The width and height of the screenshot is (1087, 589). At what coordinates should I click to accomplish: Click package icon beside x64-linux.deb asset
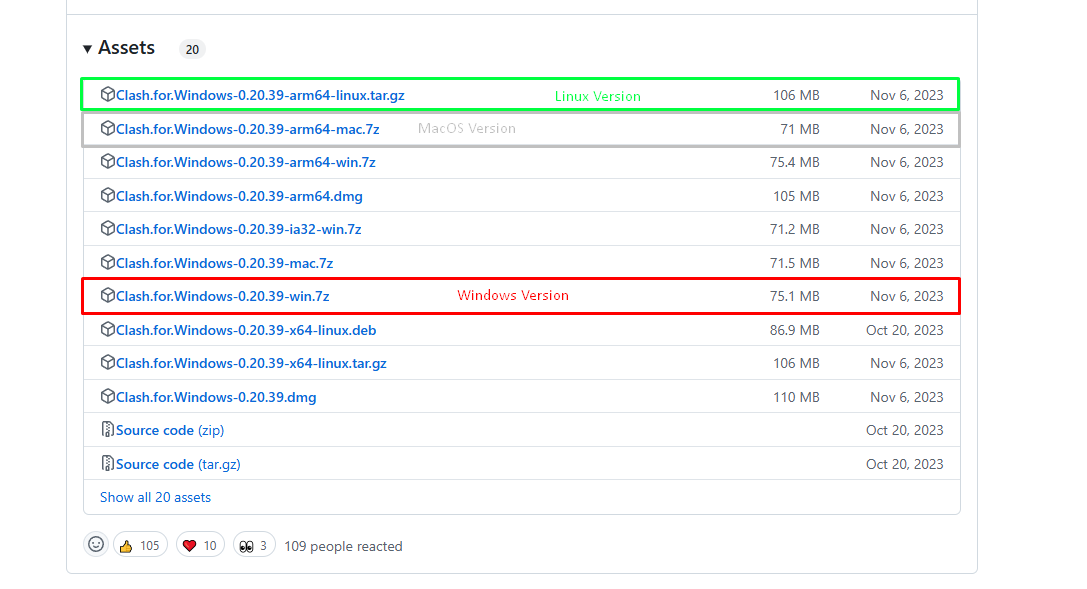pos(108,330)
